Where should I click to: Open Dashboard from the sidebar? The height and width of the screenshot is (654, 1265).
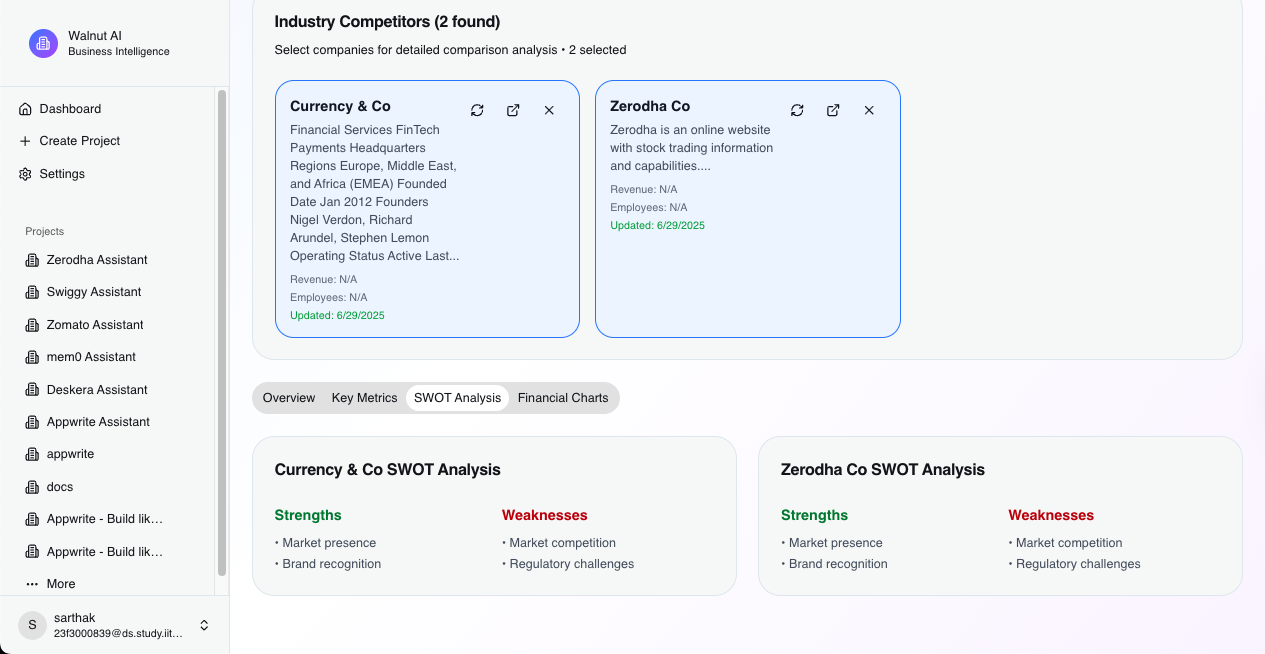coord(70,109)
